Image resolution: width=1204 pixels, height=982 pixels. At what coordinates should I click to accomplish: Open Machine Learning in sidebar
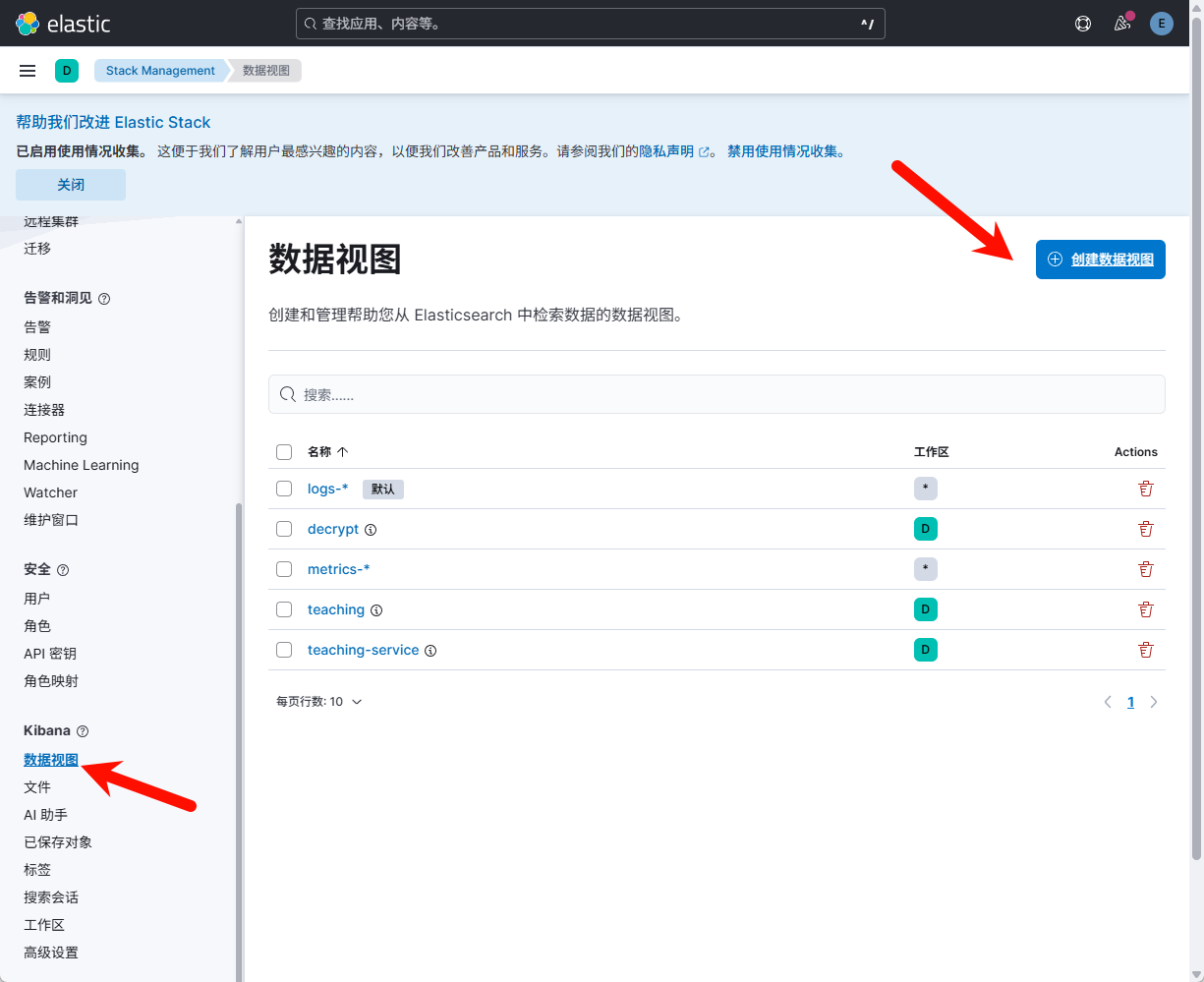(82, 465)
